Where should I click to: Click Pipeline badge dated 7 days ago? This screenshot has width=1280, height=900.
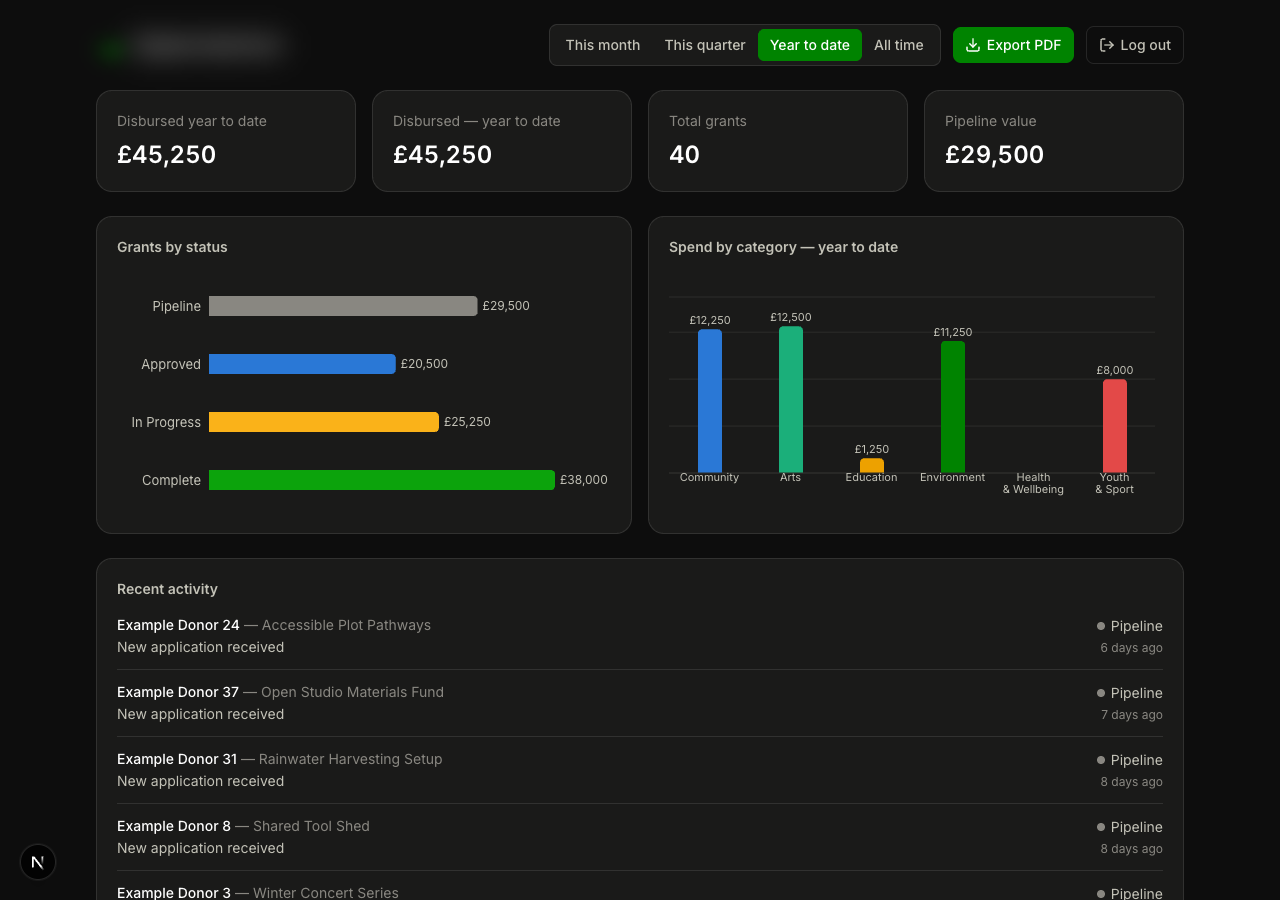tap(1129, 693)
